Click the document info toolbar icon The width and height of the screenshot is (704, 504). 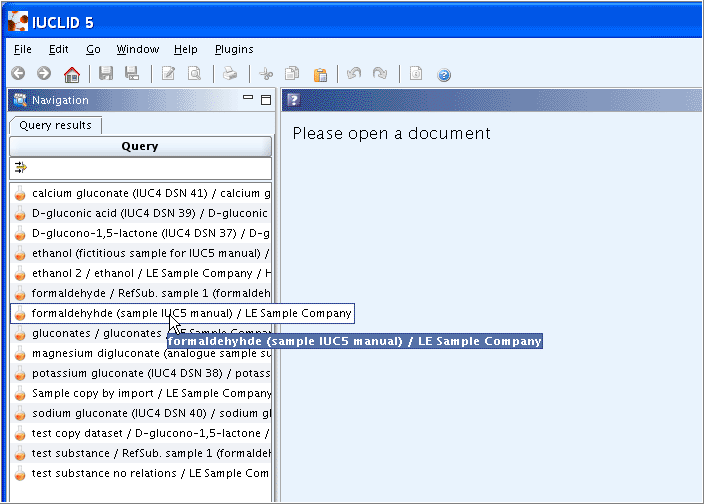(x=416, y=73)
